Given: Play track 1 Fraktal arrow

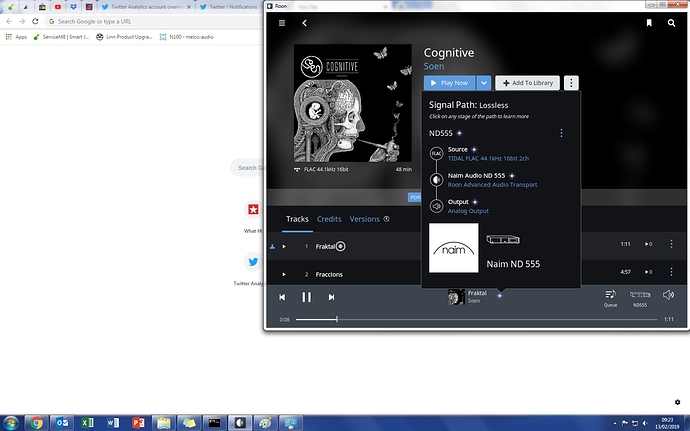Looking at the screenshot, I should point(284,247).
